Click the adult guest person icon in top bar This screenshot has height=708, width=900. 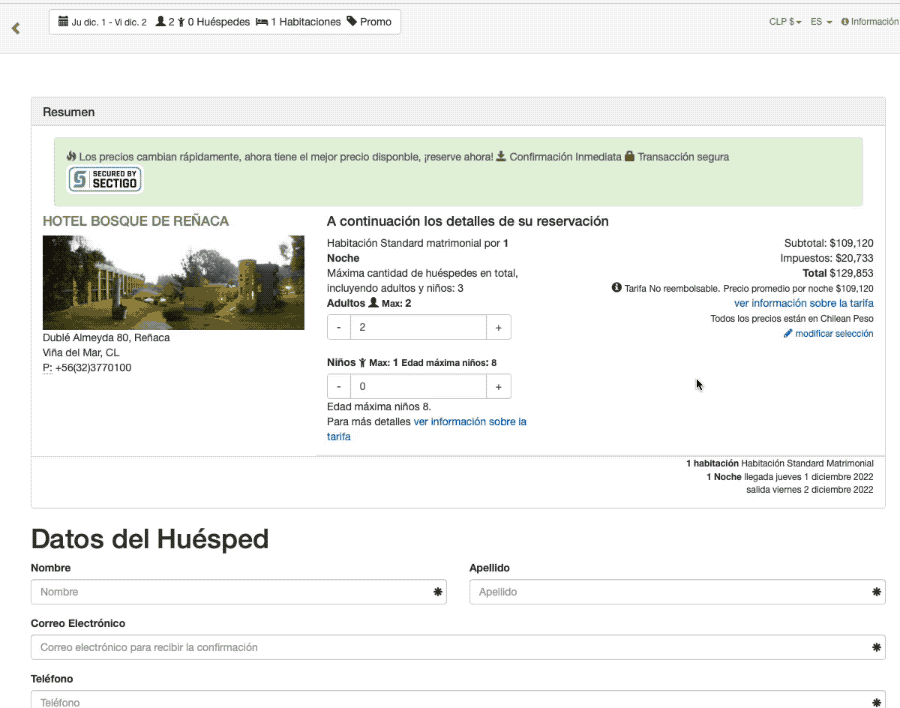[161, 22]
